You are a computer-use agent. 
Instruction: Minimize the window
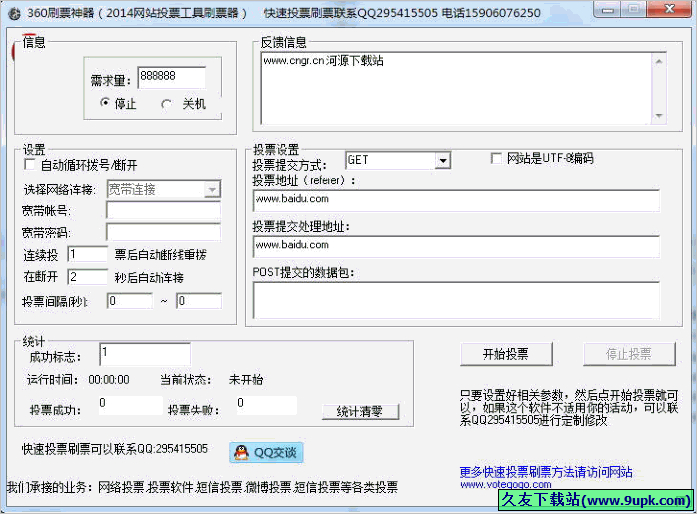[608, 9]
